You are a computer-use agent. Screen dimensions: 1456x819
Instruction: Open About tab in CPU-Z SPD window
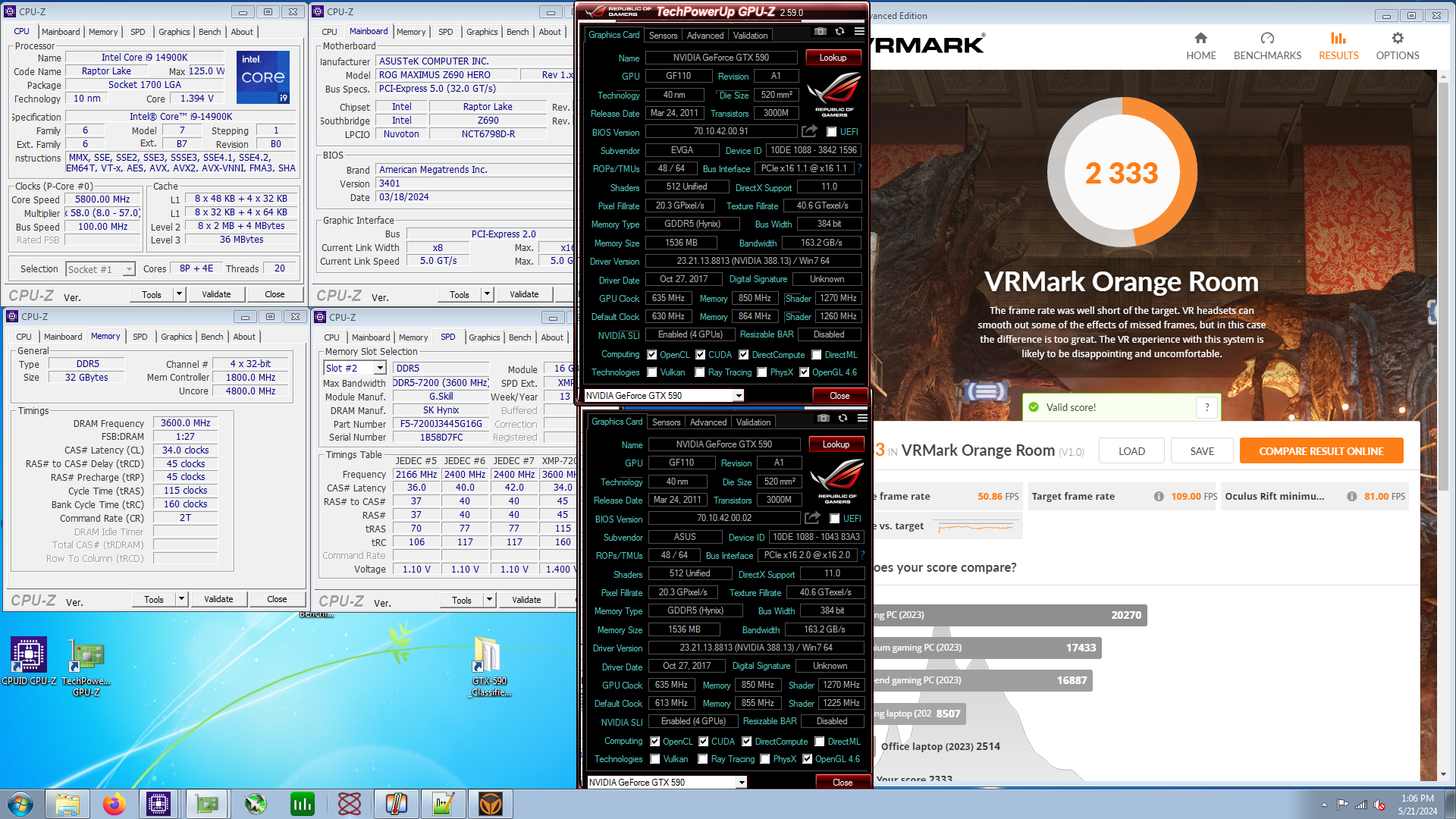pos(552,337)
